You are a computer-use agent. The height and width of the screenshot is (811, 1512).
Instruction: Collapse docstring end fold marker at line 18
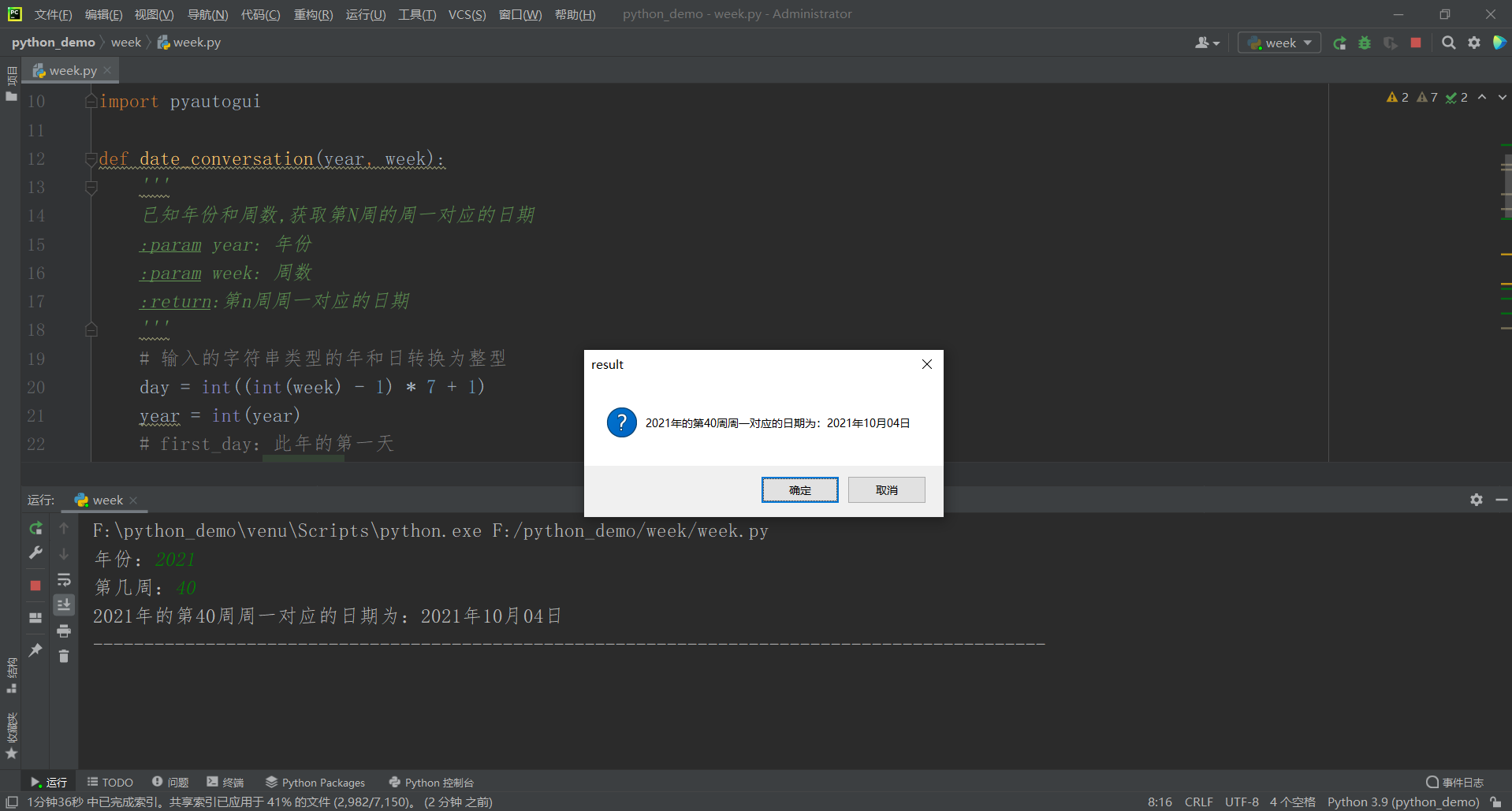[91, 329]
